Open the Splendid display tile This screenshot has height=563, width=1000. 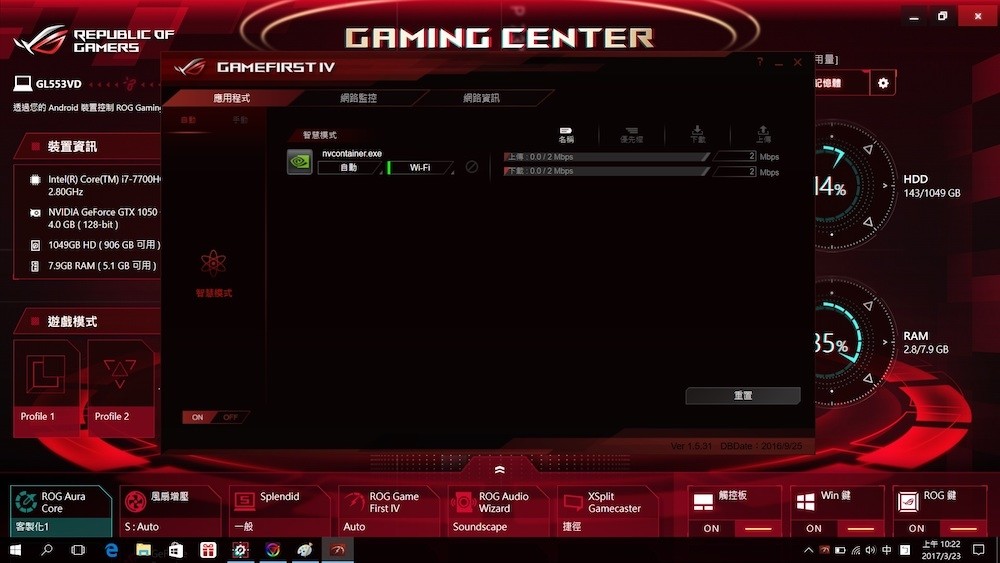pos(279,511)
